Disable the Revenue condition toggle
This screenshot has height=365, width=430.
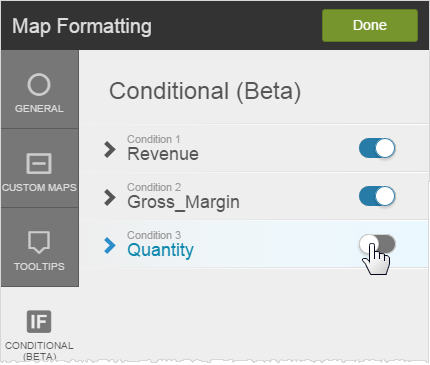(x=377, y=148)
